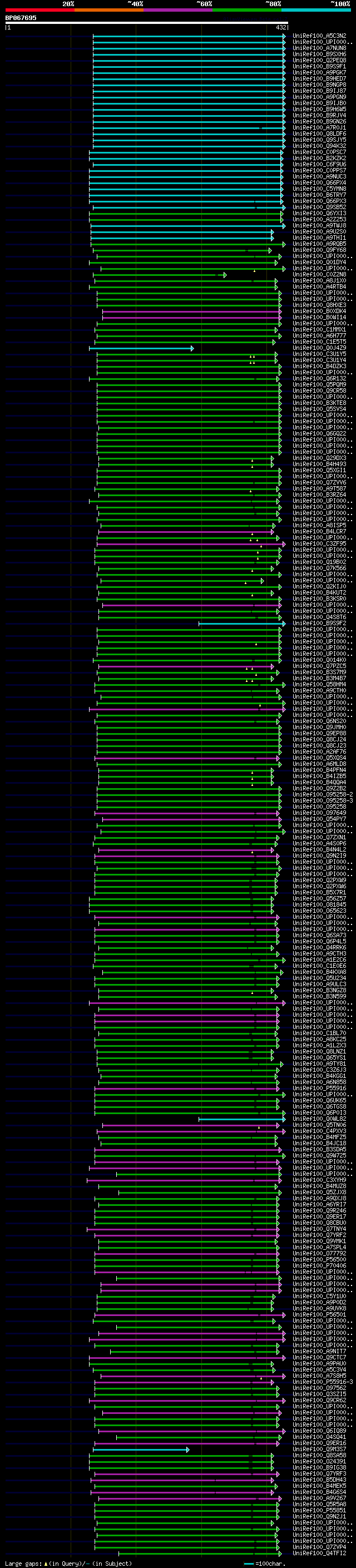Select the UniRef100_P55916-3 label

point(323,1382)
